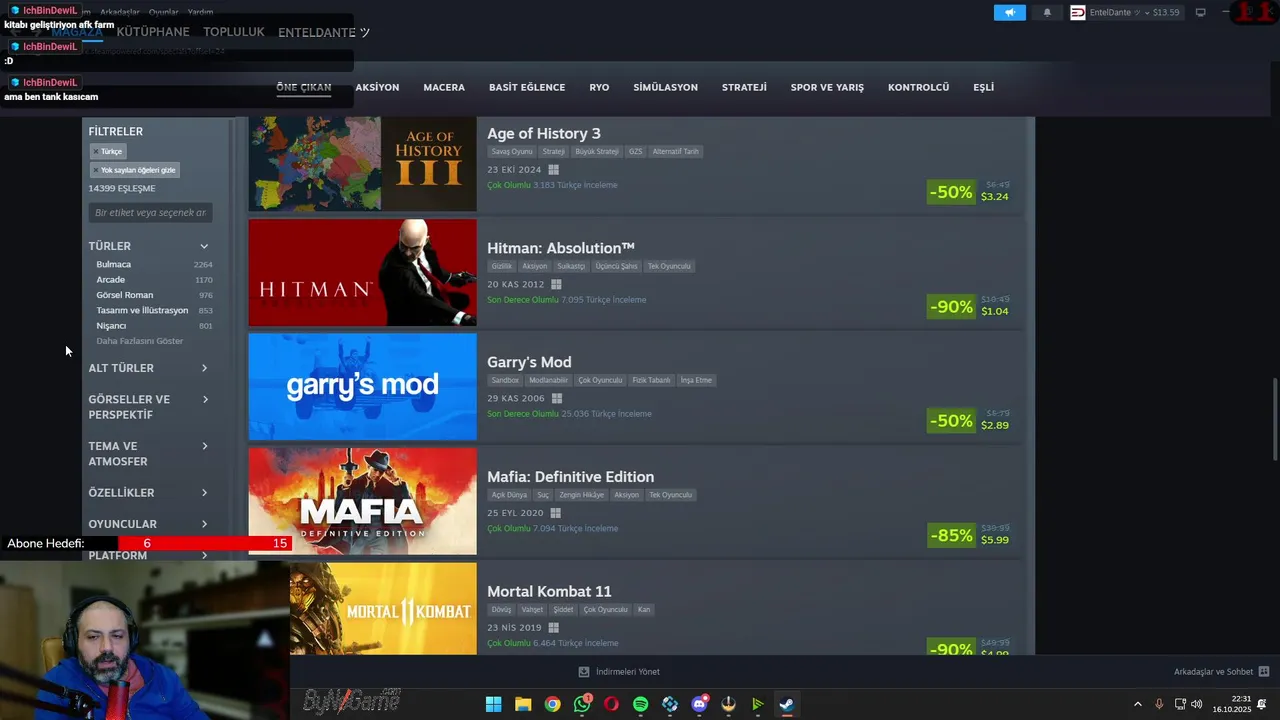Click Windows platform icon under Garry's Mod

[x=557, y=398]
